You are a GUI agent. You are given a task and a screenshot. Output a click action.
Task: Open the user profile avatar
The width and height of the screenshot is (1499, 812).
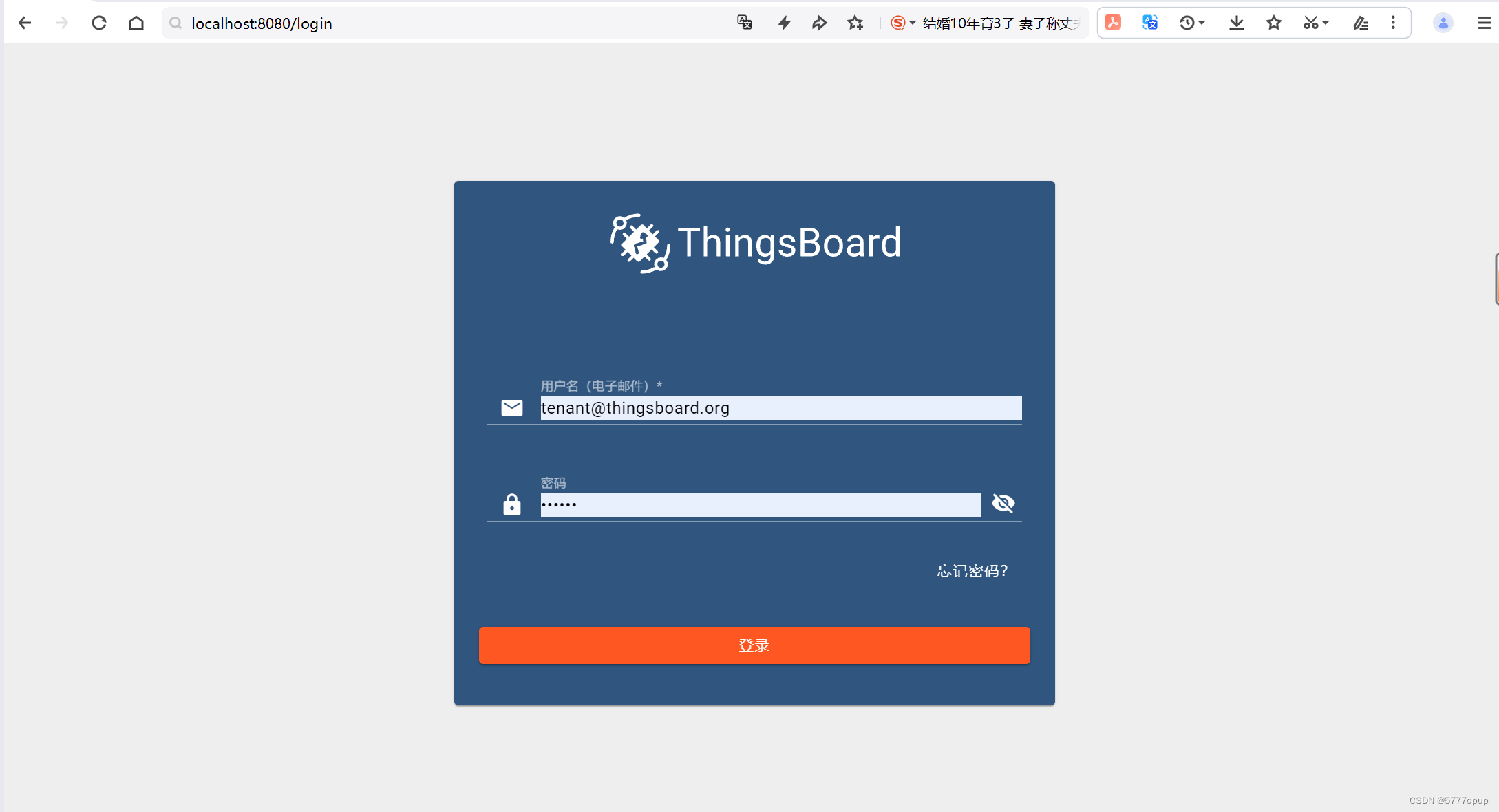coord(1443,23)
